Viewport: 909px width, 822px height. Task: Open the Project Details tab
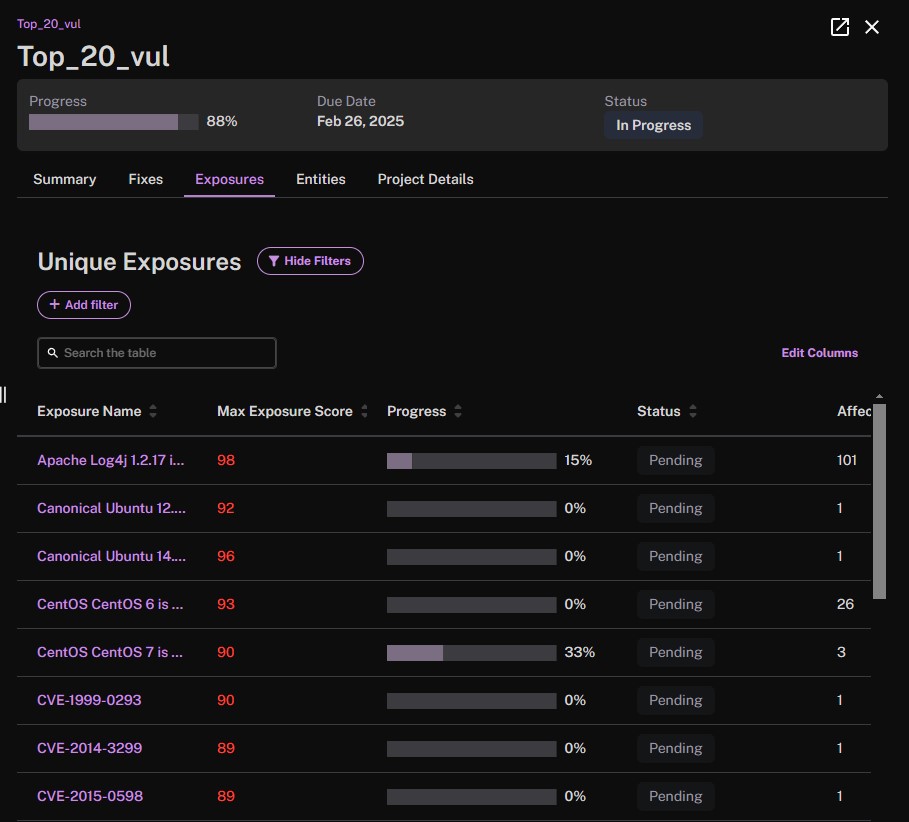[426, 179]
